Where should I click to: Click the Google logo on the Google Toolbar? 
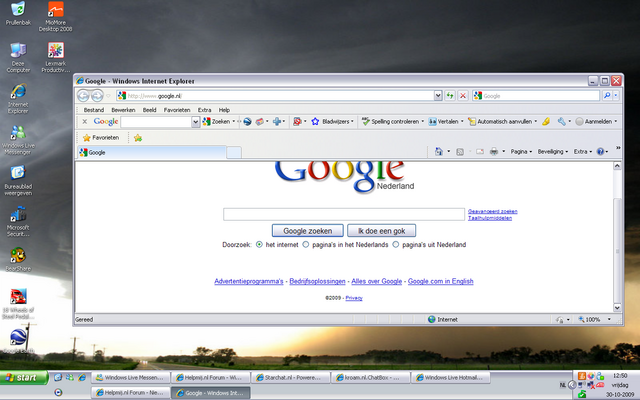click(106, 122)
